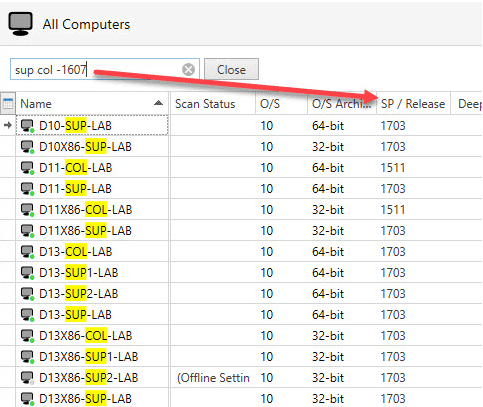Toggle Name column sort arrow

159,103
